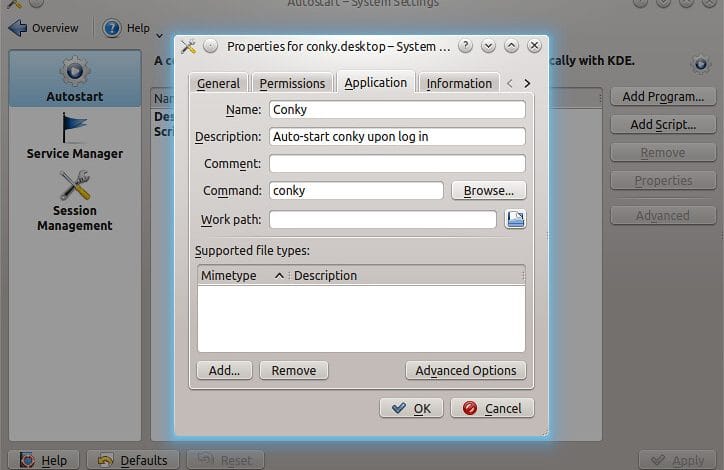Click the empty Work path field

tap(383, 219)
